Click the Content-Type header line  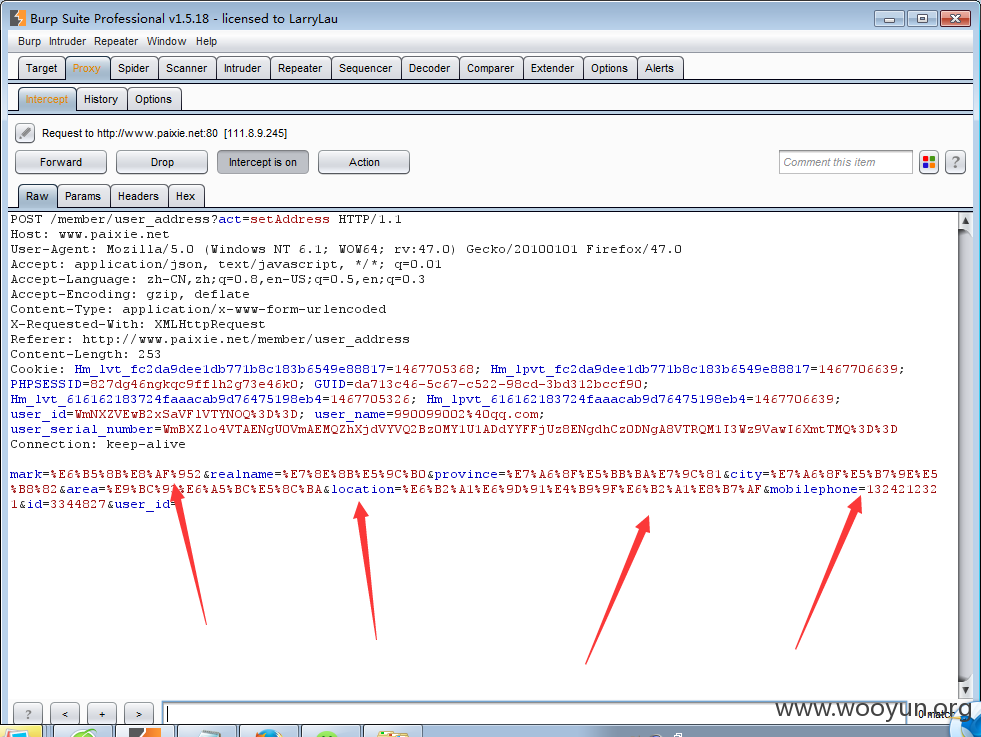198,310
